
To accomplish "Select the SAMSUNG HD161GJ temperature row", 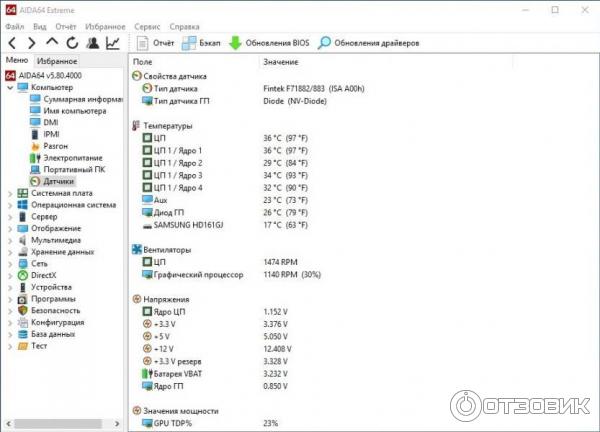I will click(x=225, y=225).
